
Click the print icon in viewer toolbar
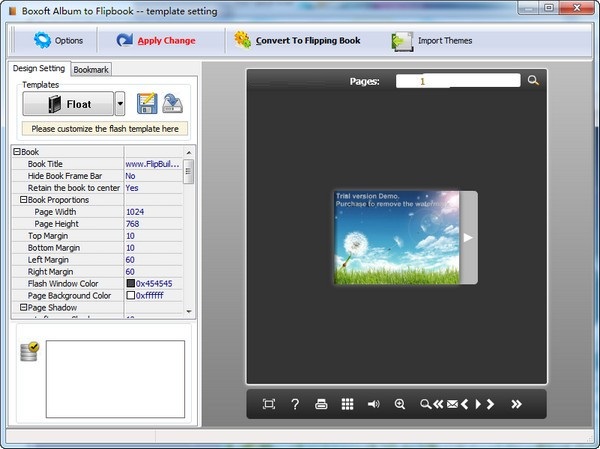coord(321,404)
